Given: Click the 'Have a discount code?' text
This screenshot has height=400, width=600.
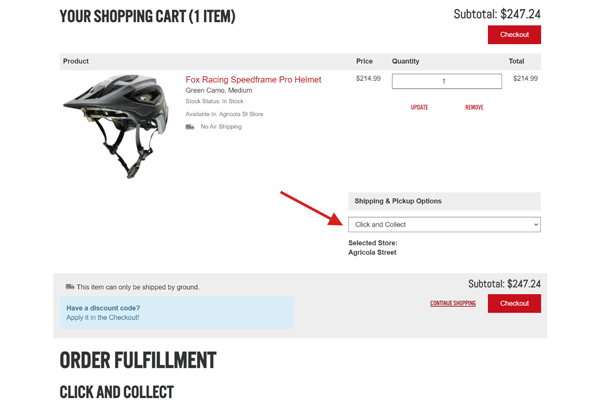Looking at the screenshot, I should pos(103,308).
